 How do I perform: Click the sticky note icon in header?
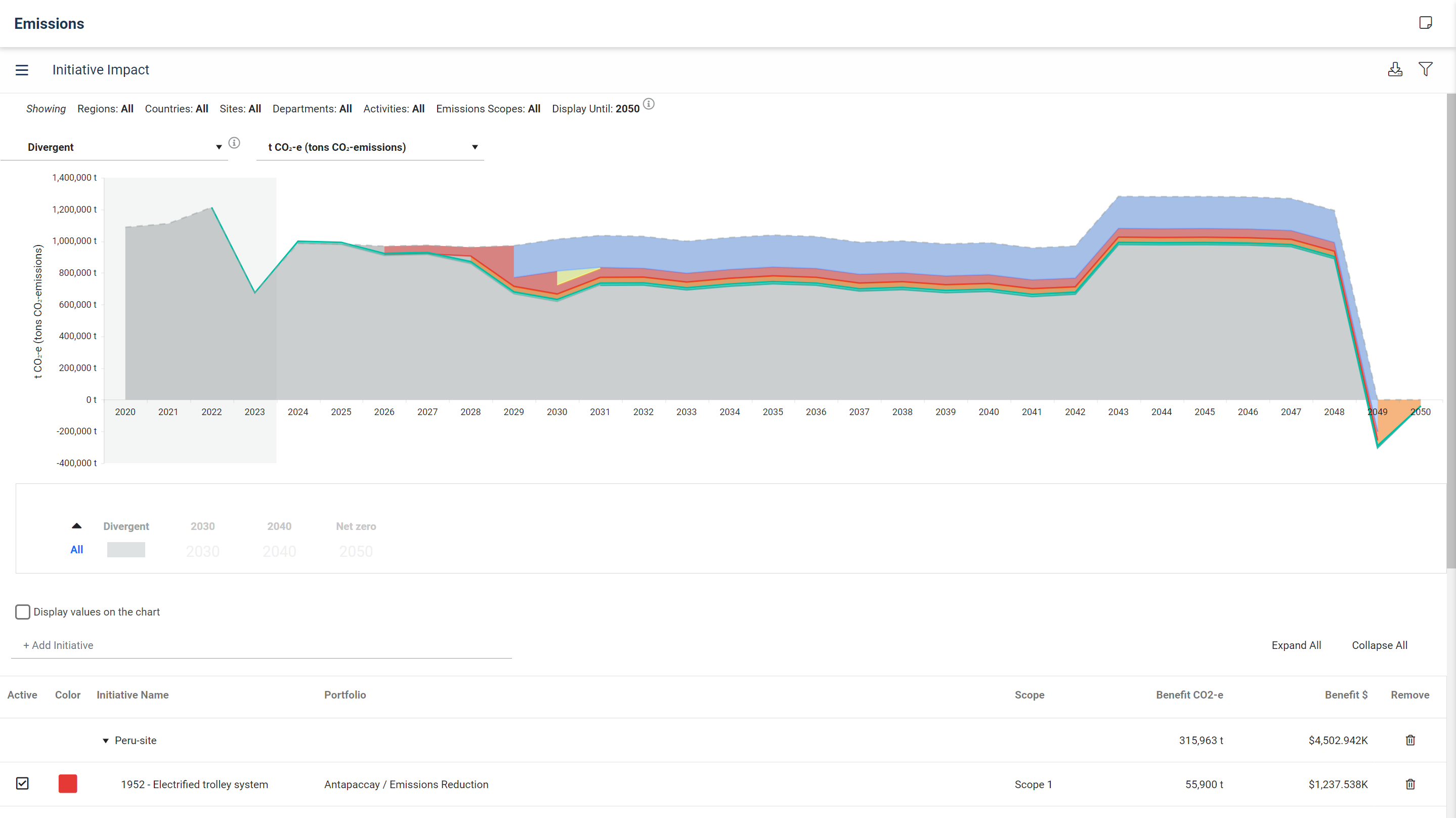pyautogui.click(x=1426, y=23)
